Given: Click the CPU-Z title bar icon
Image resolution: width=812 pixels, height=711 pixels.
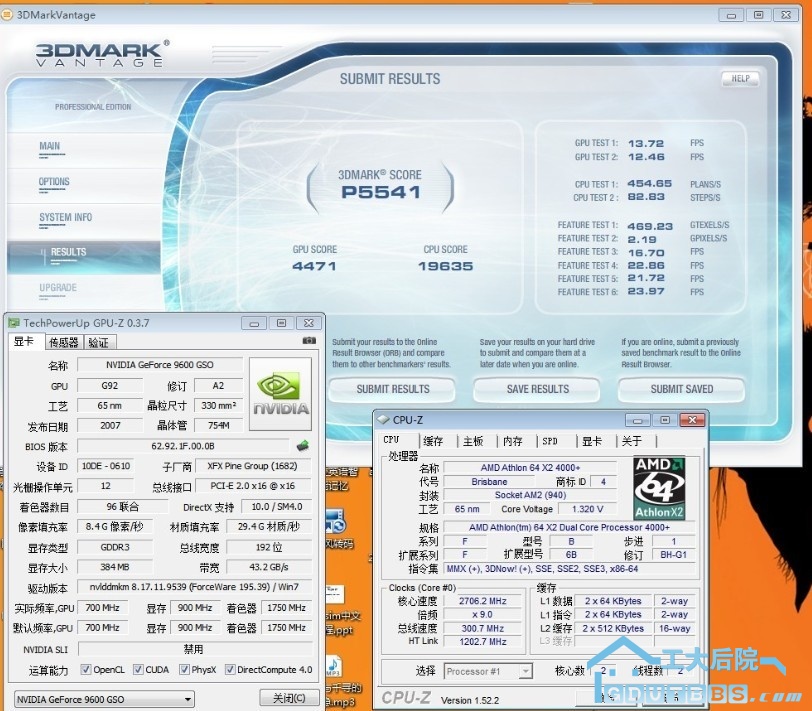Looking at the screenshot, I should point(383,420).
